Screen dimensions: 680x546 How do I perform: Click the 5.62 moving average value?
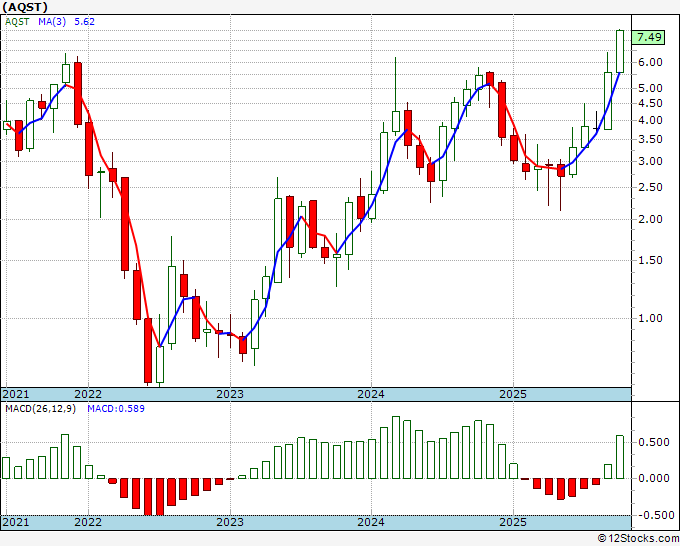(84, 22)
